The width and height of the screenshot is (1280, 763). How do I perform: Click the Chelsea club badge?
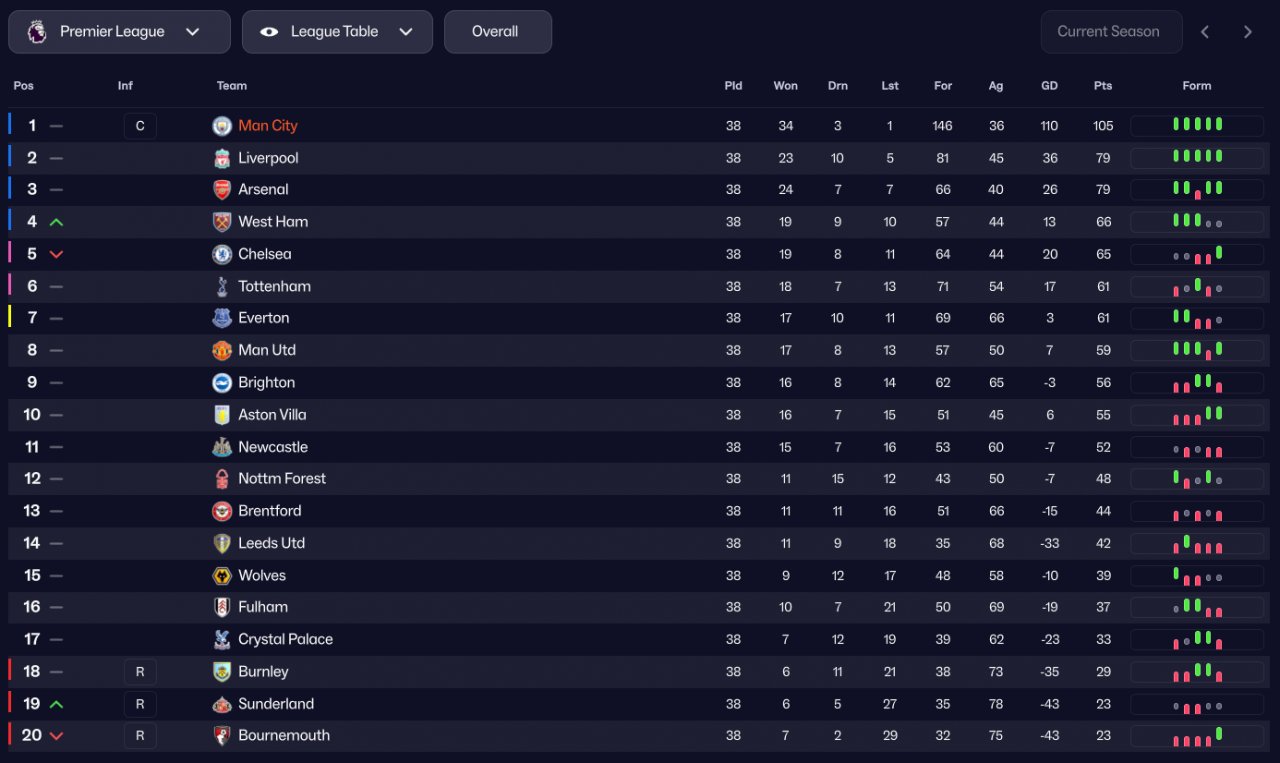point(222,254)
